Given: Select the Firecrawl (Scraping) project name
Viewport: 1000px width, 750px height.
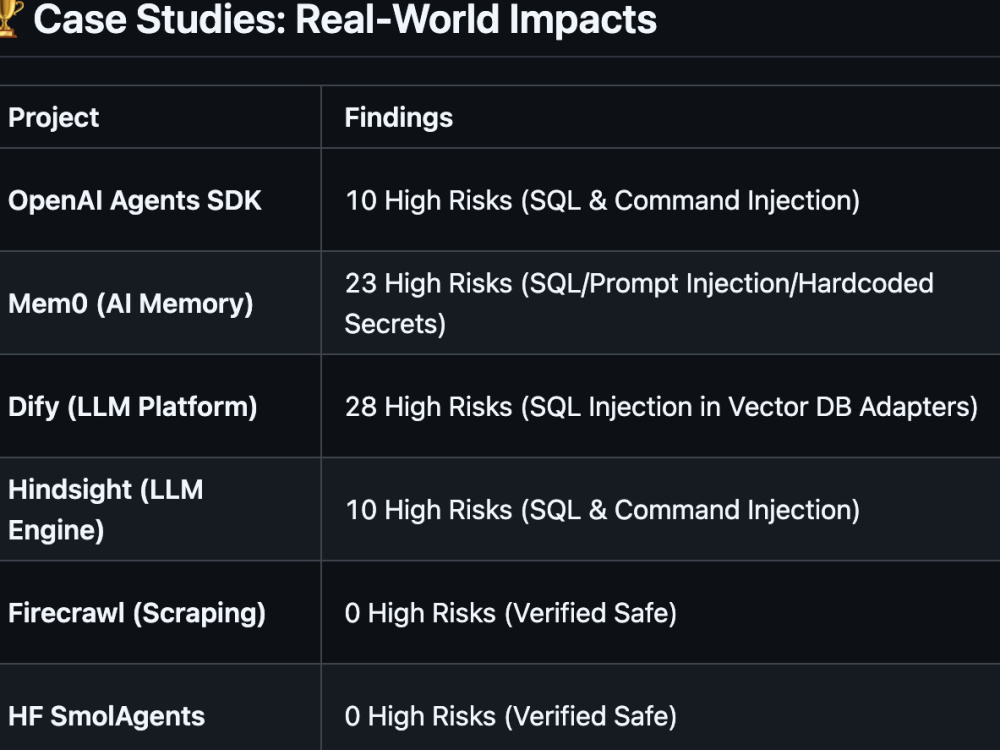Looking at the screenshot, I should pos(137,613).
